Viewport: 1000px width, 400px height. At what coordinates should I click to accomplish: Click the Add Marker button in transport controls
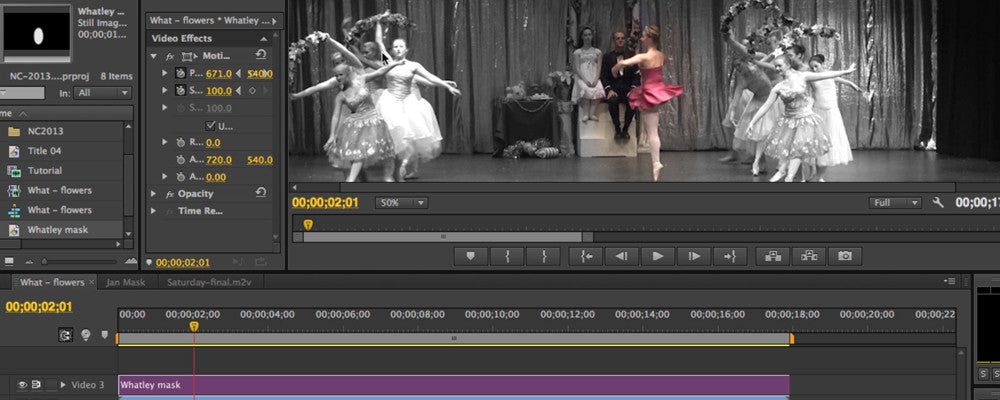[x=470, y=256]
